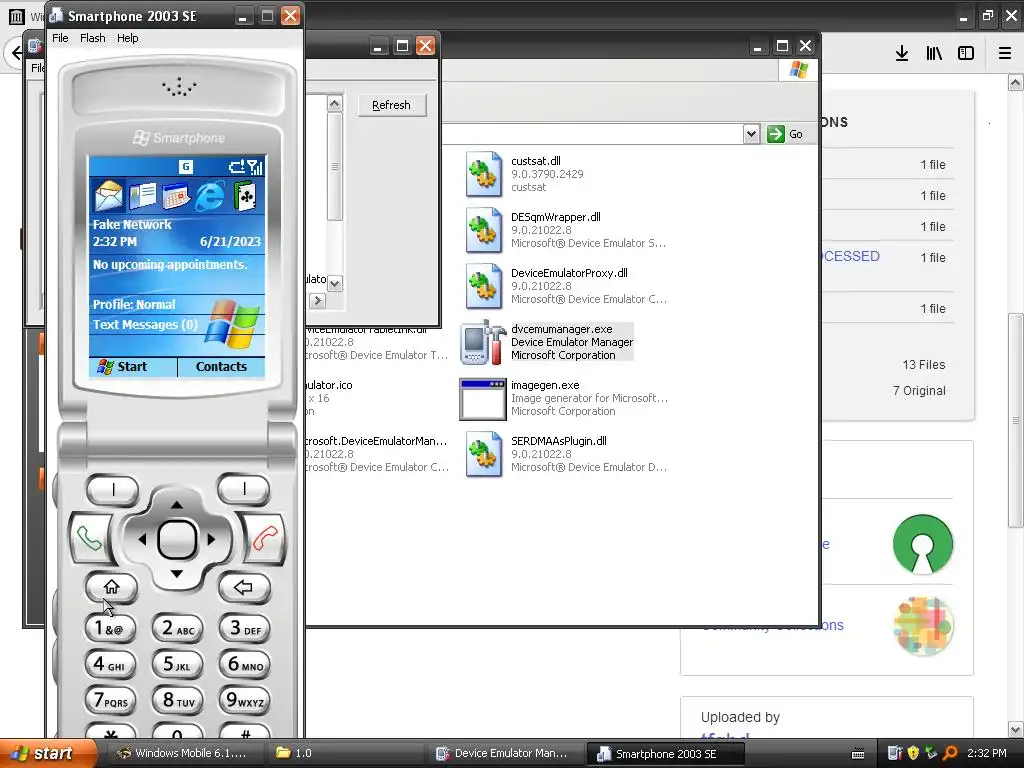
Task: Click the colorful Community Collections logo
Action: [923, 626]
